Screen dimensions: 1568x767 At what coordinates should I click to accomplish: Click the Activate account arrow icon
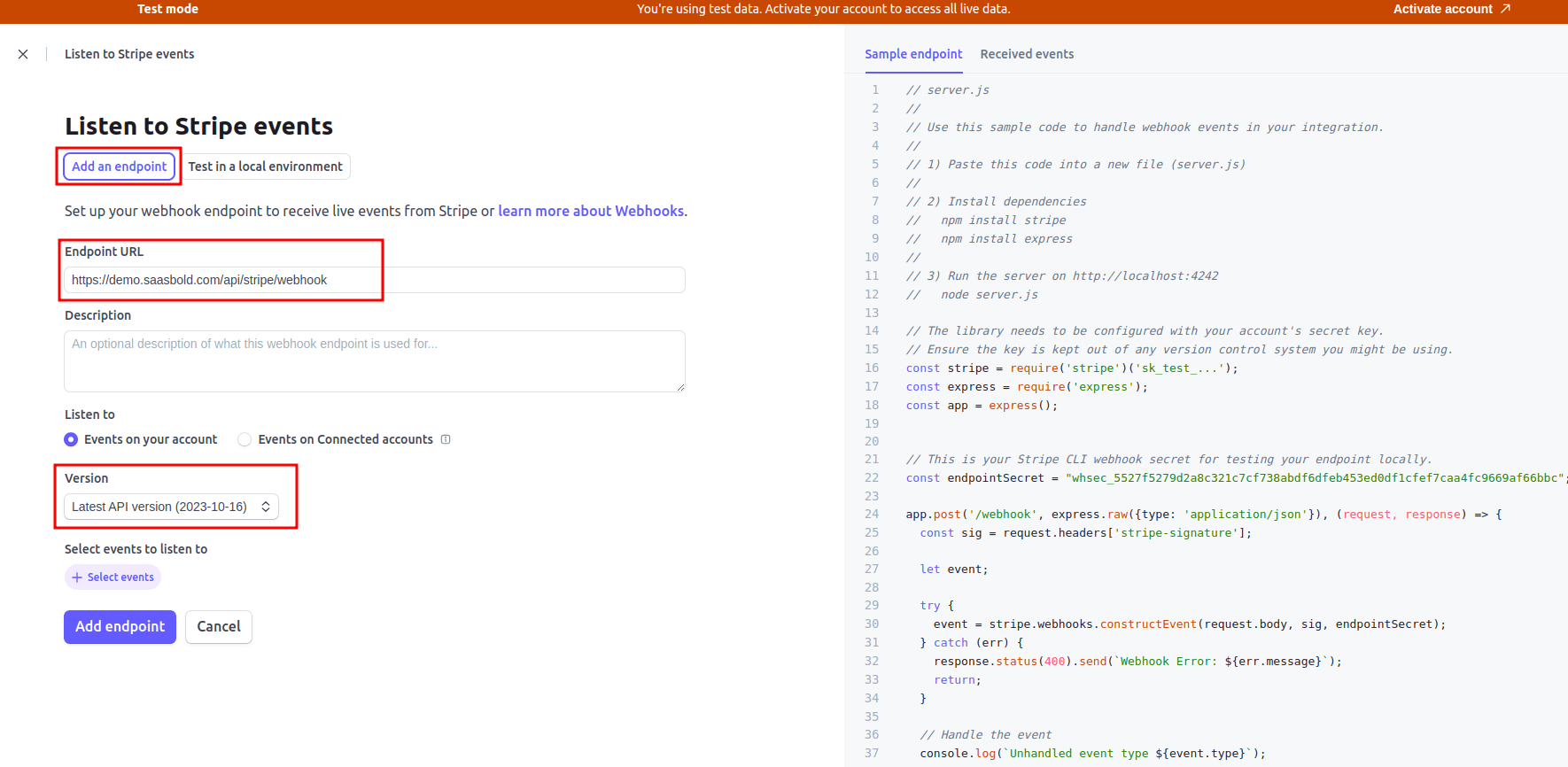(x=1505, y=9)
